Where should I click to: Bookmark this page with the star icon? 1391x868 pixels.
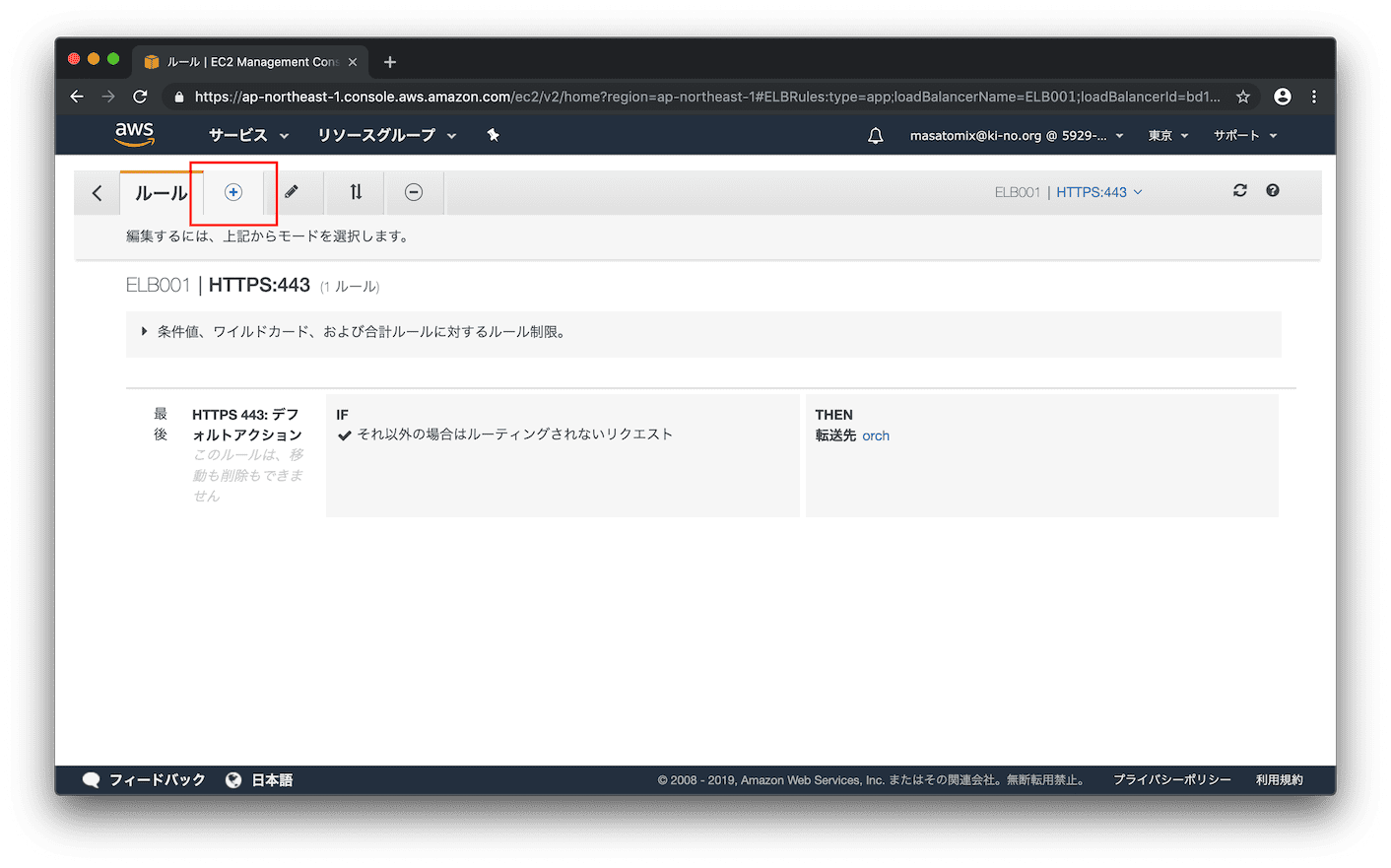pos(1243,97)
